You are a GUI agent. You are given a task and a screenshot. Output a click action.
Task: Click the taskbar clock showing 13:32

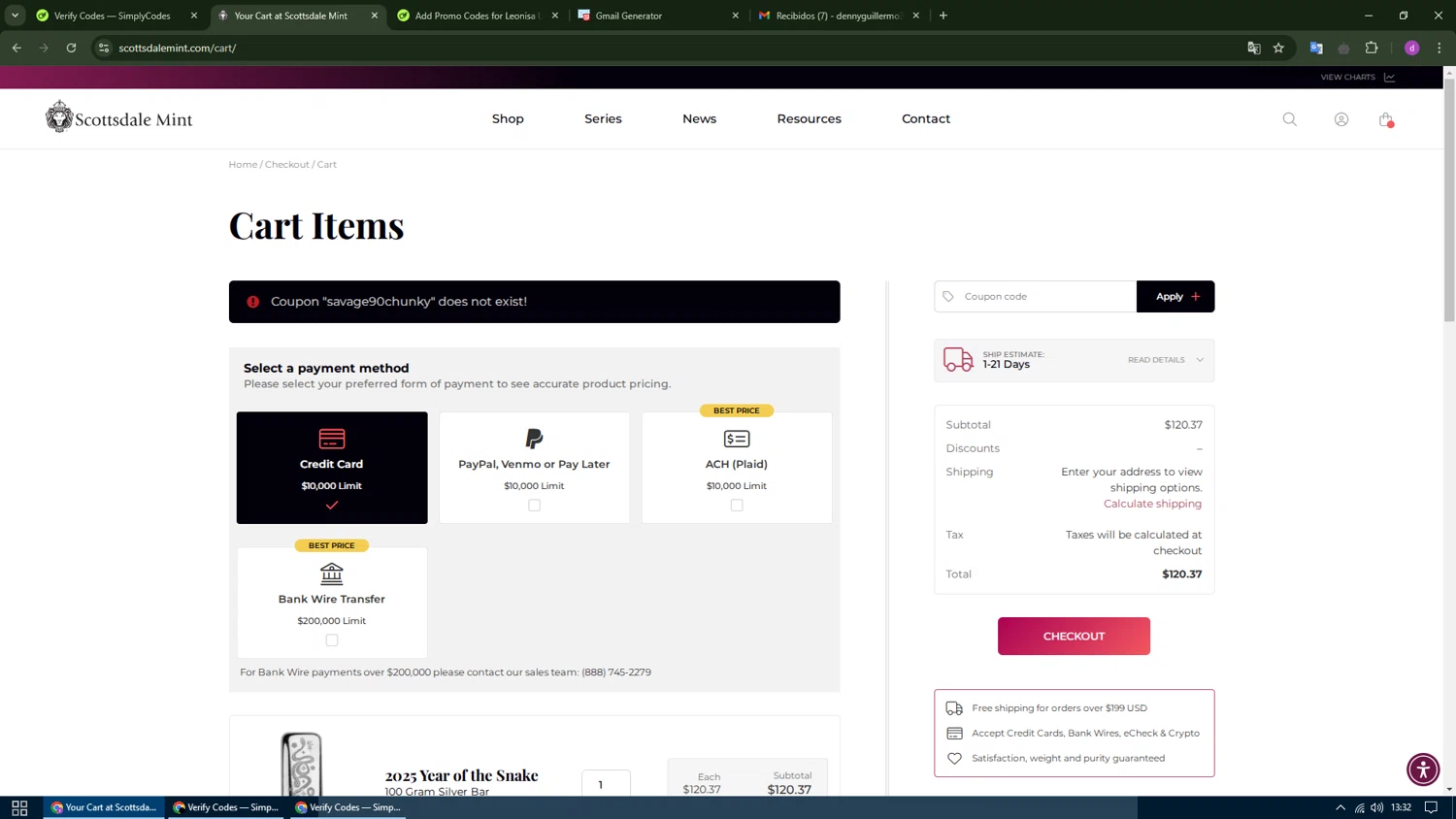(1401, 807)
